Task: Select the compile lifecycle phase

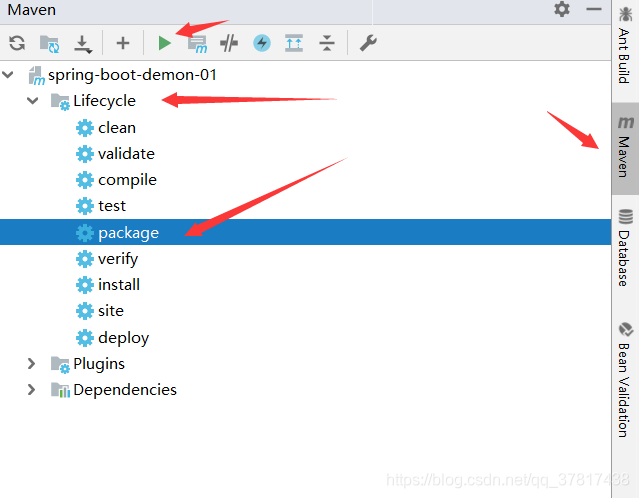Action: [306, 180]
